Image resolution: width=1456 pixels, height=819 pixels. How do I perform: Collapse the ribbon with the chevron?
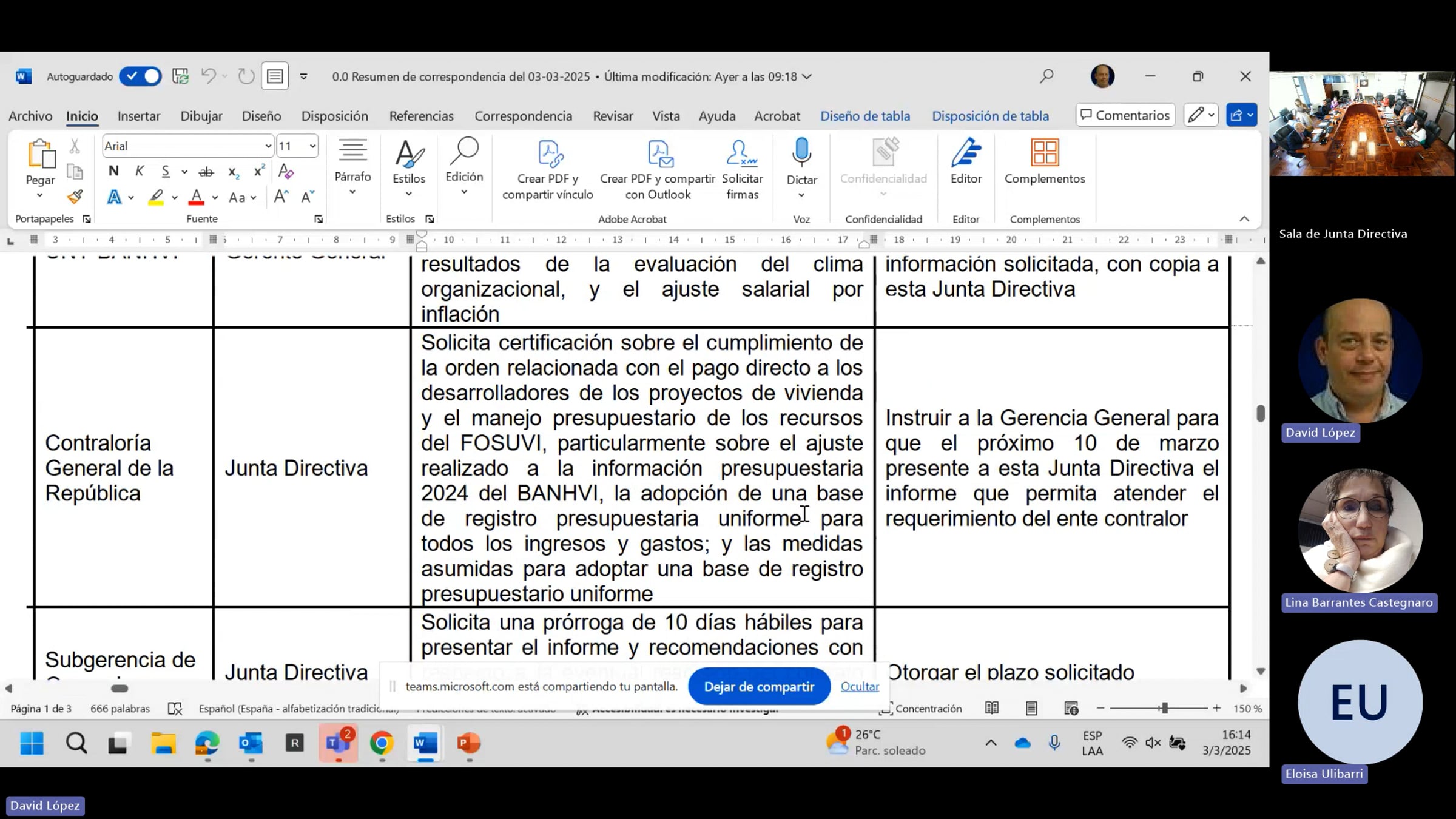point(1244,219)
